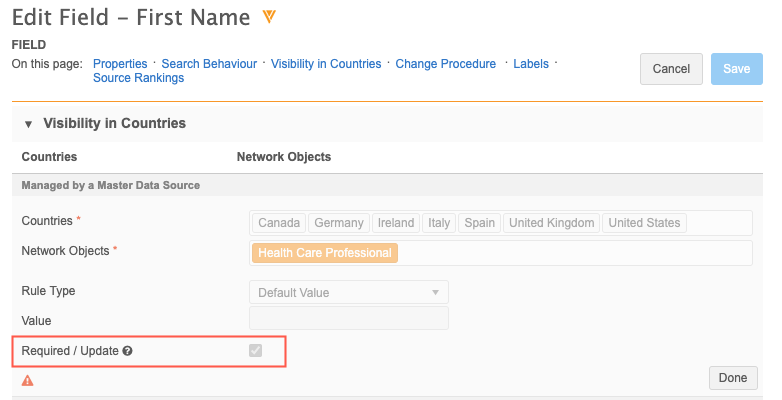The width and height of the screenshot is (782, 400).
Task: Click the Value input field
Action: coord(348,319)
